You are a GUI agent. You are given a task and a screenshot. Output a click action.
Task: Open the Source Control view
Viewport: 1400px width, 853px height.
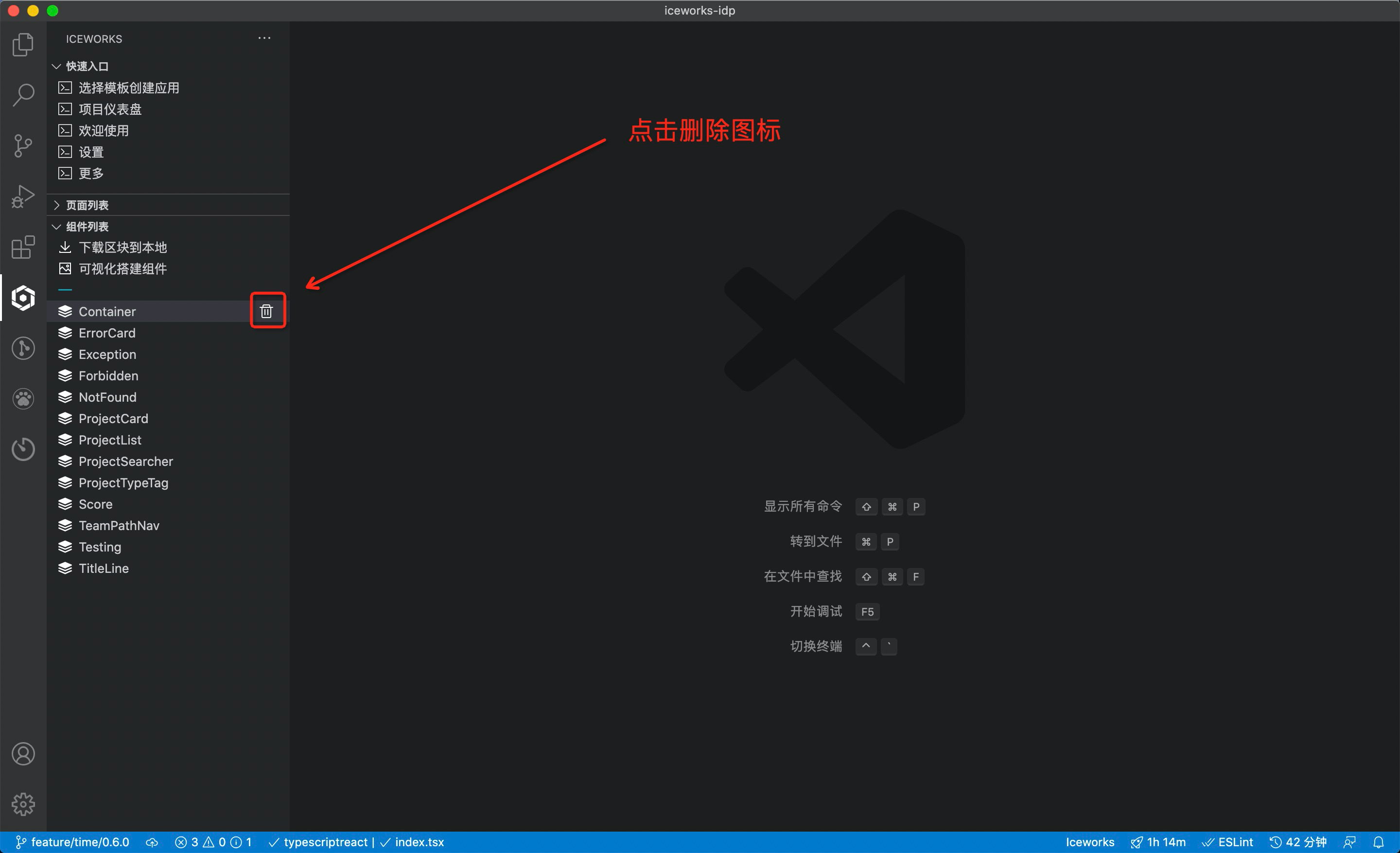(23, 145)
